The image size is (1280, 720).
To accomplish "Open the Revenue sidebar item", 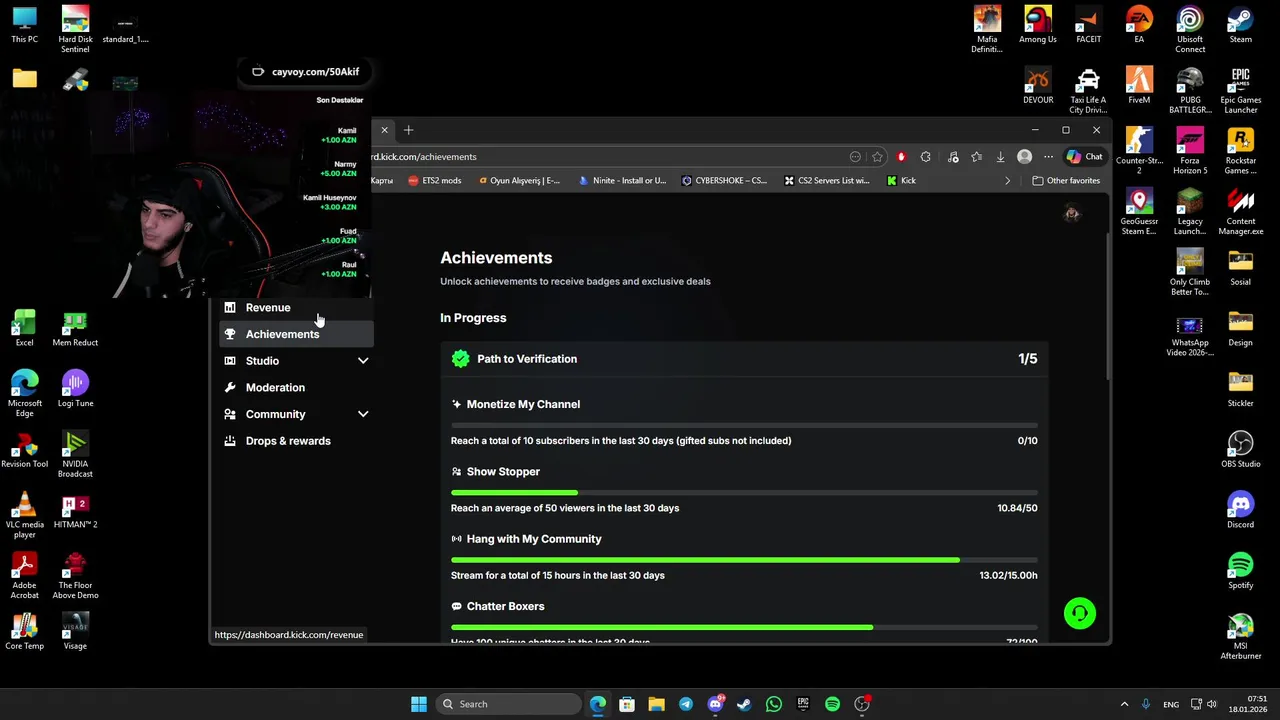I will (x=295, y=307).
